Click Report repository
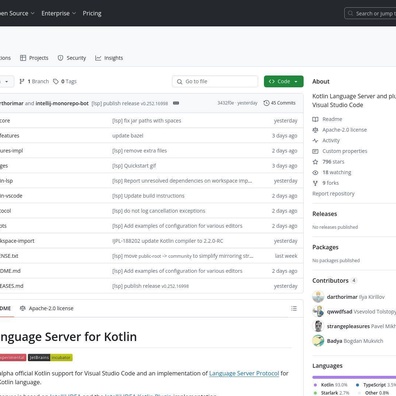396x396 pixels. coord(333,194)
